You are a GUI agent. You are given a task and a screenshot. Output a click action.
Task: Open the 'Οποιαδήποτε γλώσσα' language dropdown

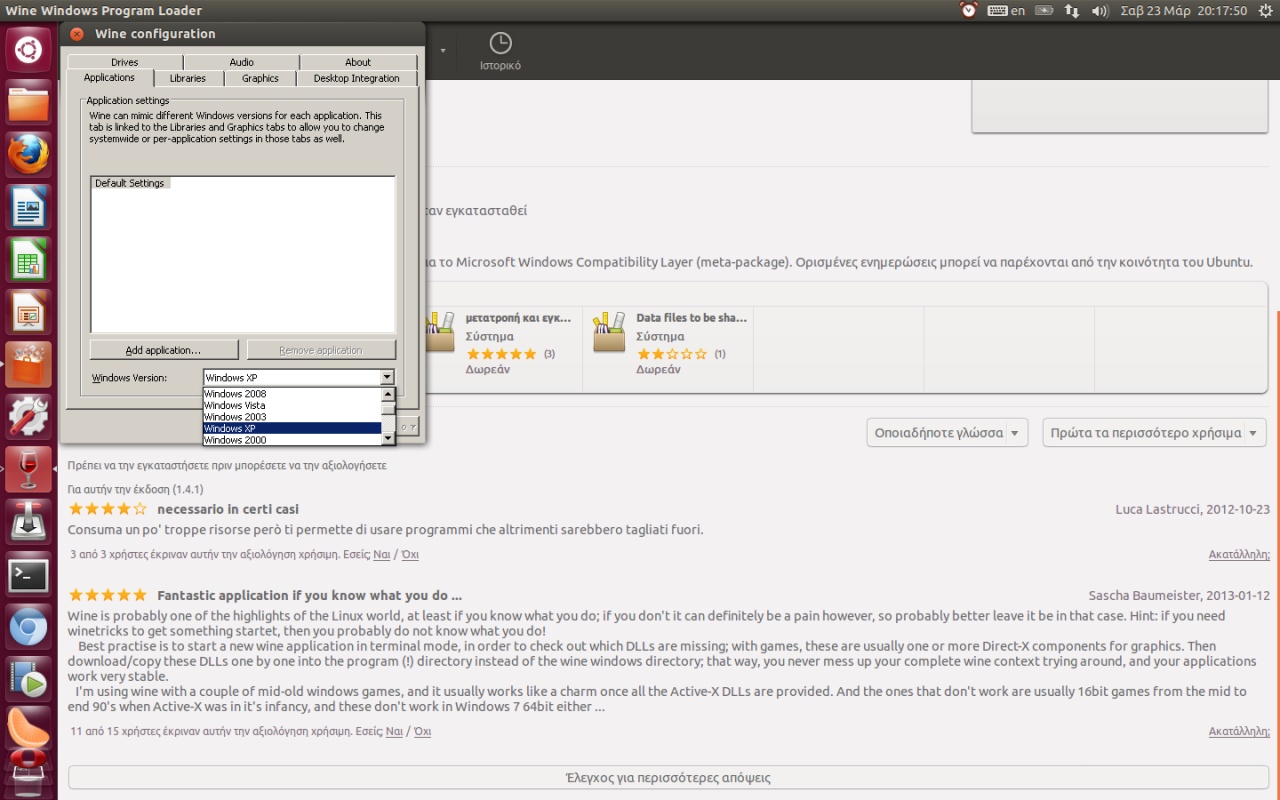pyautogui.click(x=947, y=433)
